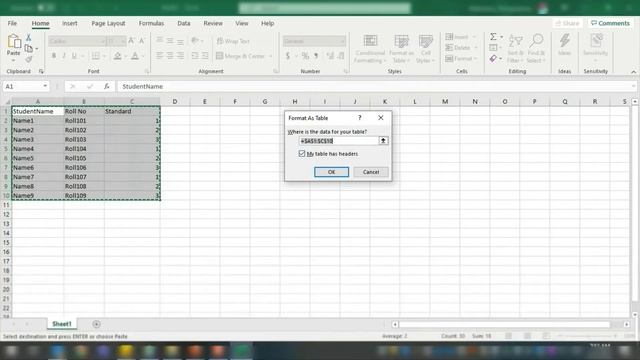Add a new sheet with plus button
The height and width of the screenshot is (360, 640).
[96, 324]
